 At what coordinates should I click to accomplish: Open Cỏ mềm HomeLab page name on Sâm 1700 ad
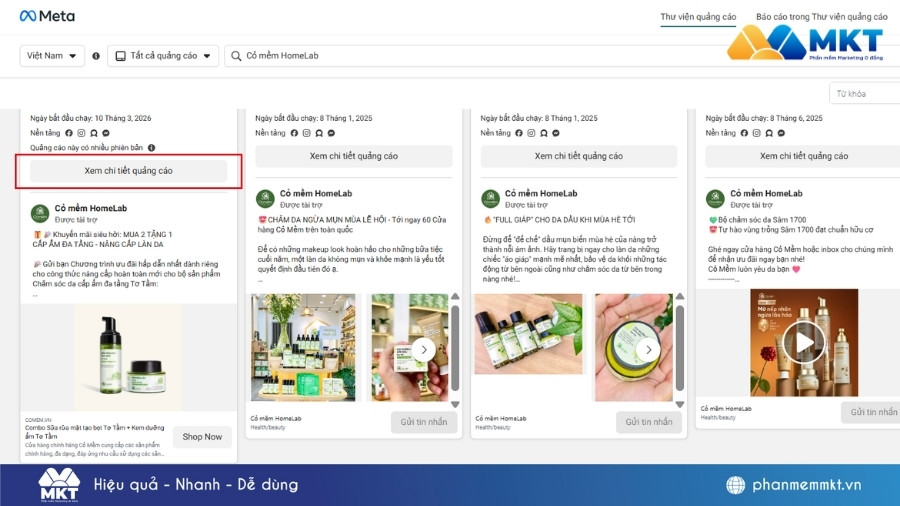[766, 193]
